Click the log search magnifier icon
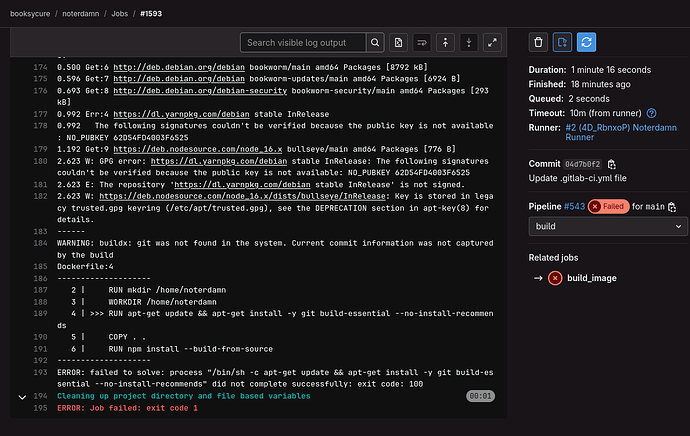The width and height of the screenshot is (690, 436). pyautogui.click(x=375, y=43)
